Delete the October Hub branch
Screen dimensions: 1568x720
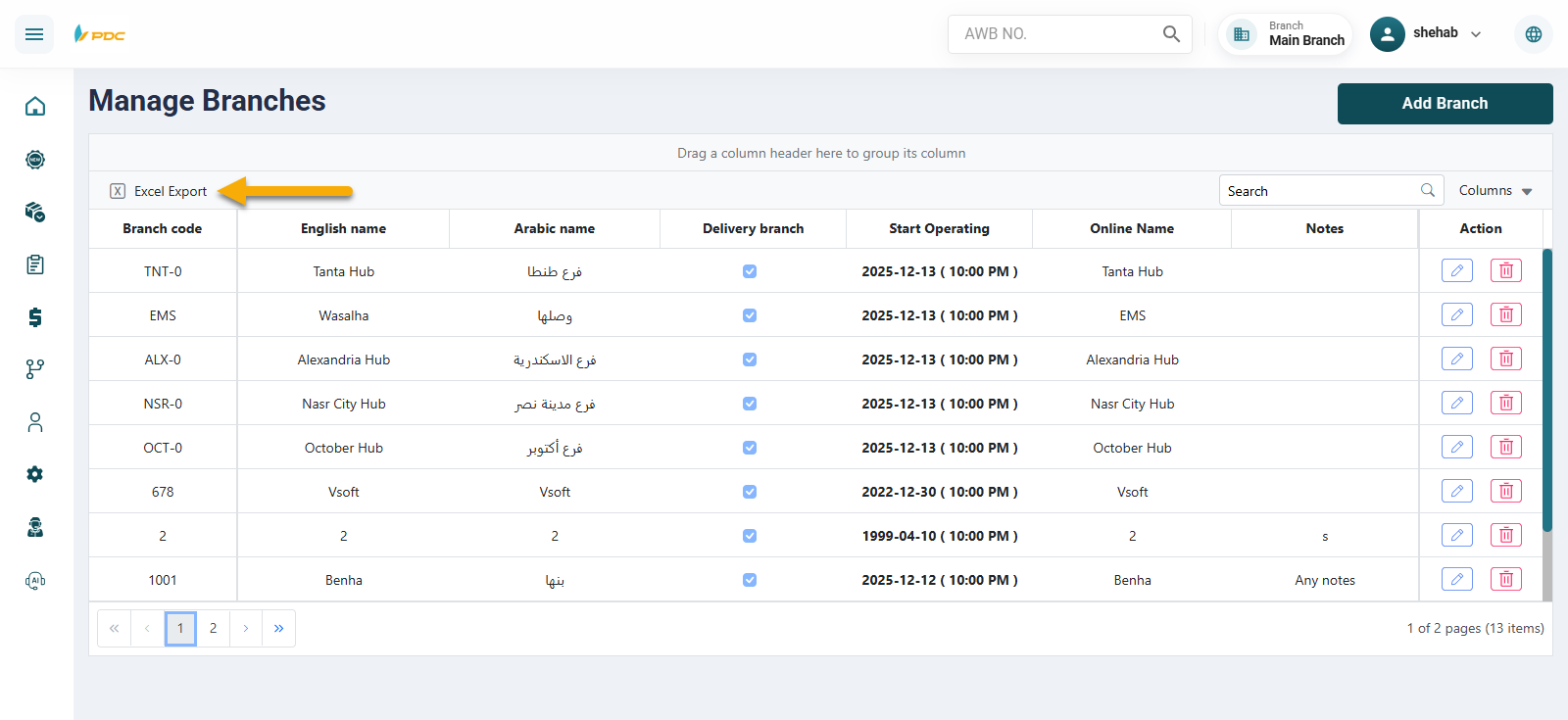pos(1506,447)
